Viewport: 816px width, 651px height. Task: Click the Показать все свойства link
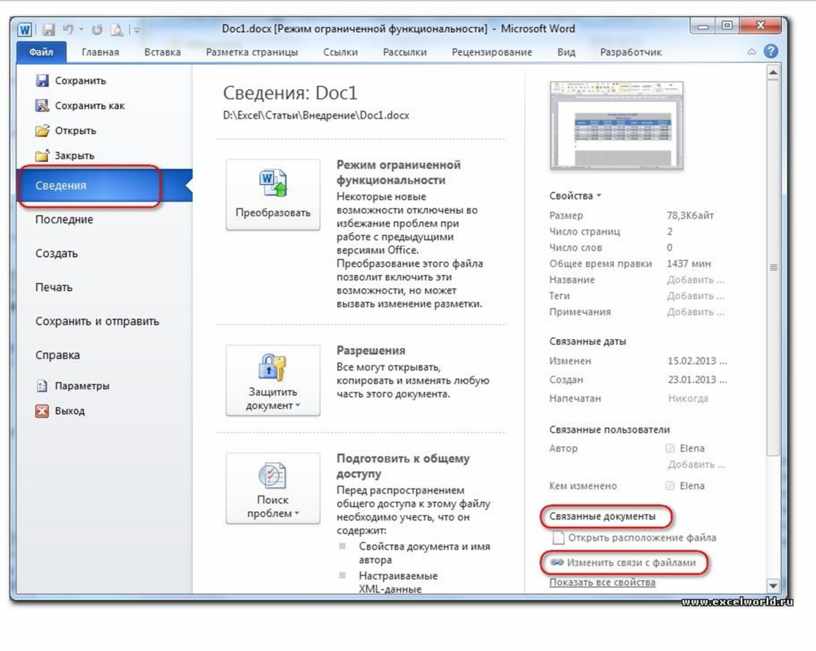[x=602, y=582]
